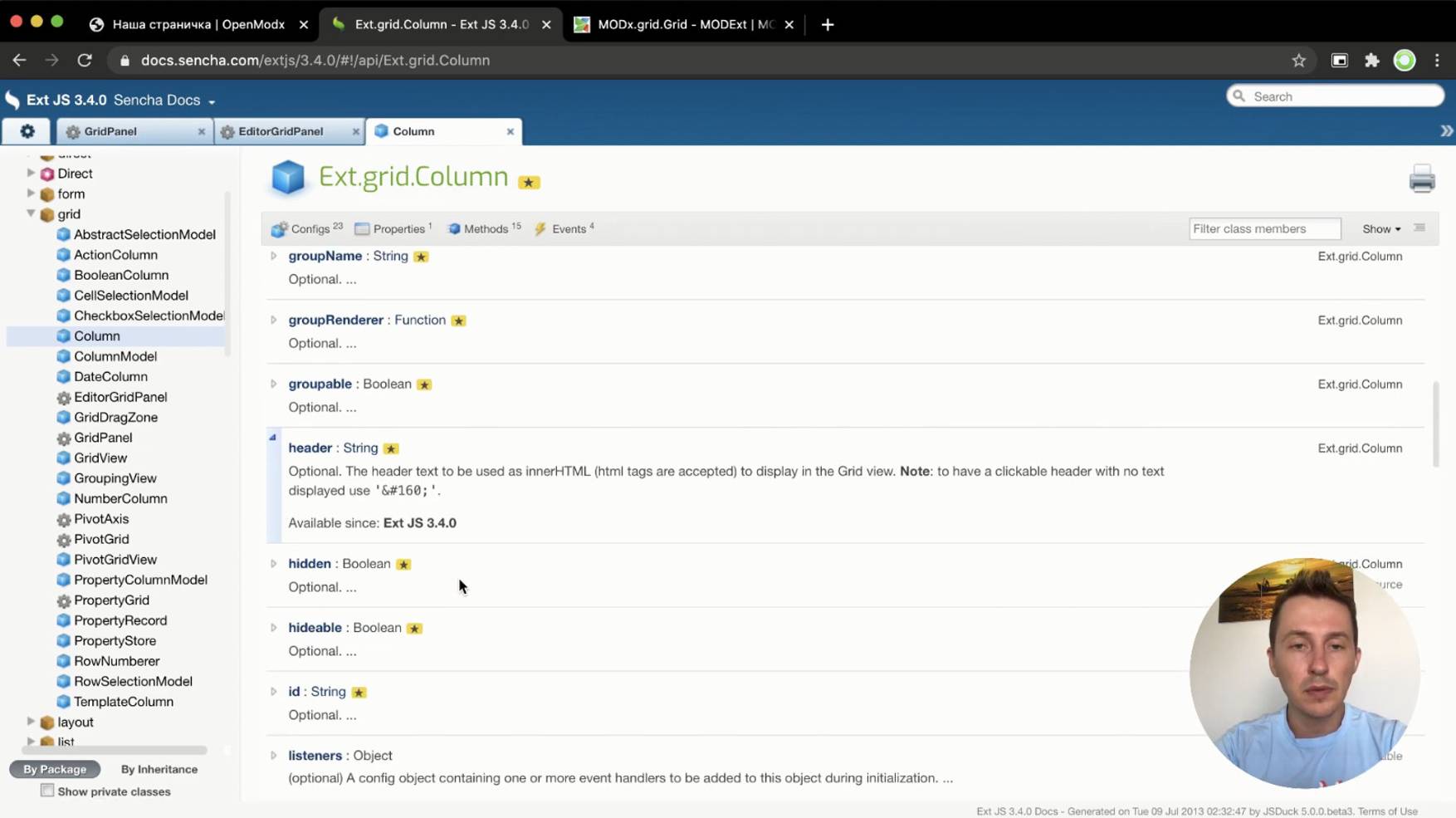The image size is (1456, 818).
Task: Expand the listeners config entry
Action: coord(273,755)
